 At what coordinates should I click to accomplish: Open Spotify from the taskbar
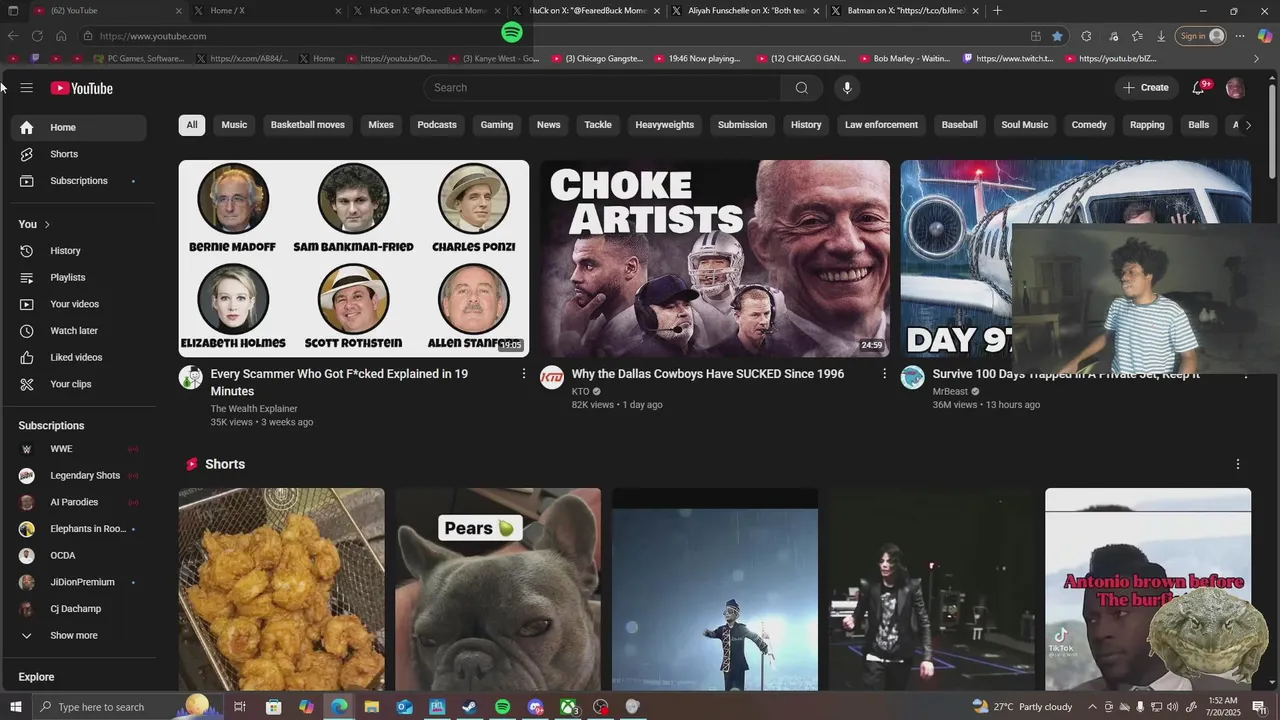click(x=502, y=707)
